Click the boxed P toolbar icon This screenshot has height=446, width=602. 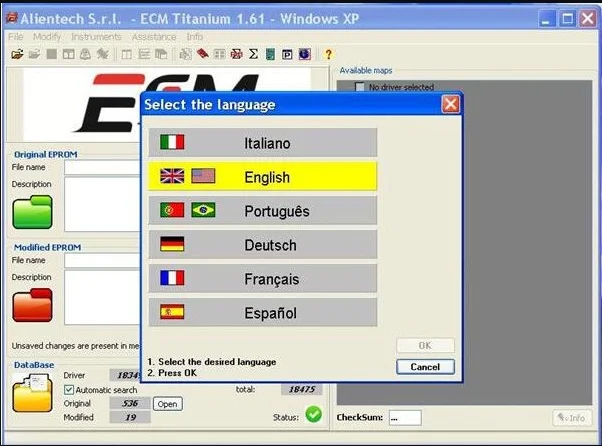click(x=287, y=55)
